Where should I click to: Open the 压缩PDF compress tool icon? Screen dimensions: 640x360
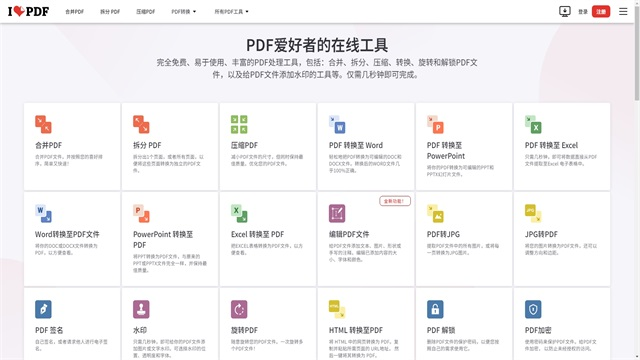(x=239, y=124)
